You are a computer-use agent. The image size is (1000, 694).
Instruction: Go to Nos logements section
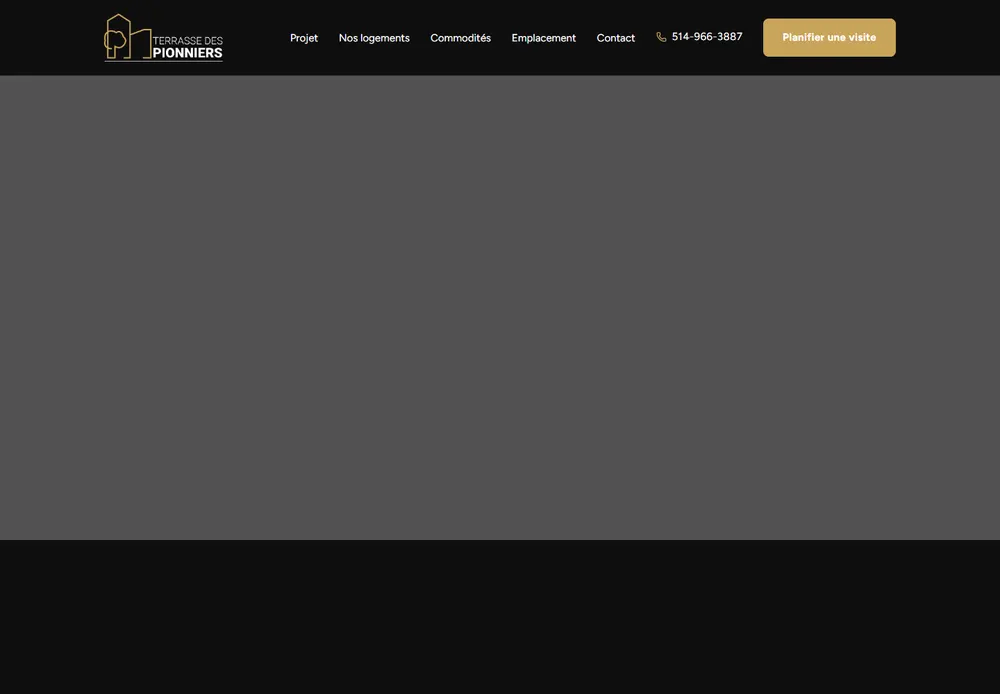pos(374,38)
